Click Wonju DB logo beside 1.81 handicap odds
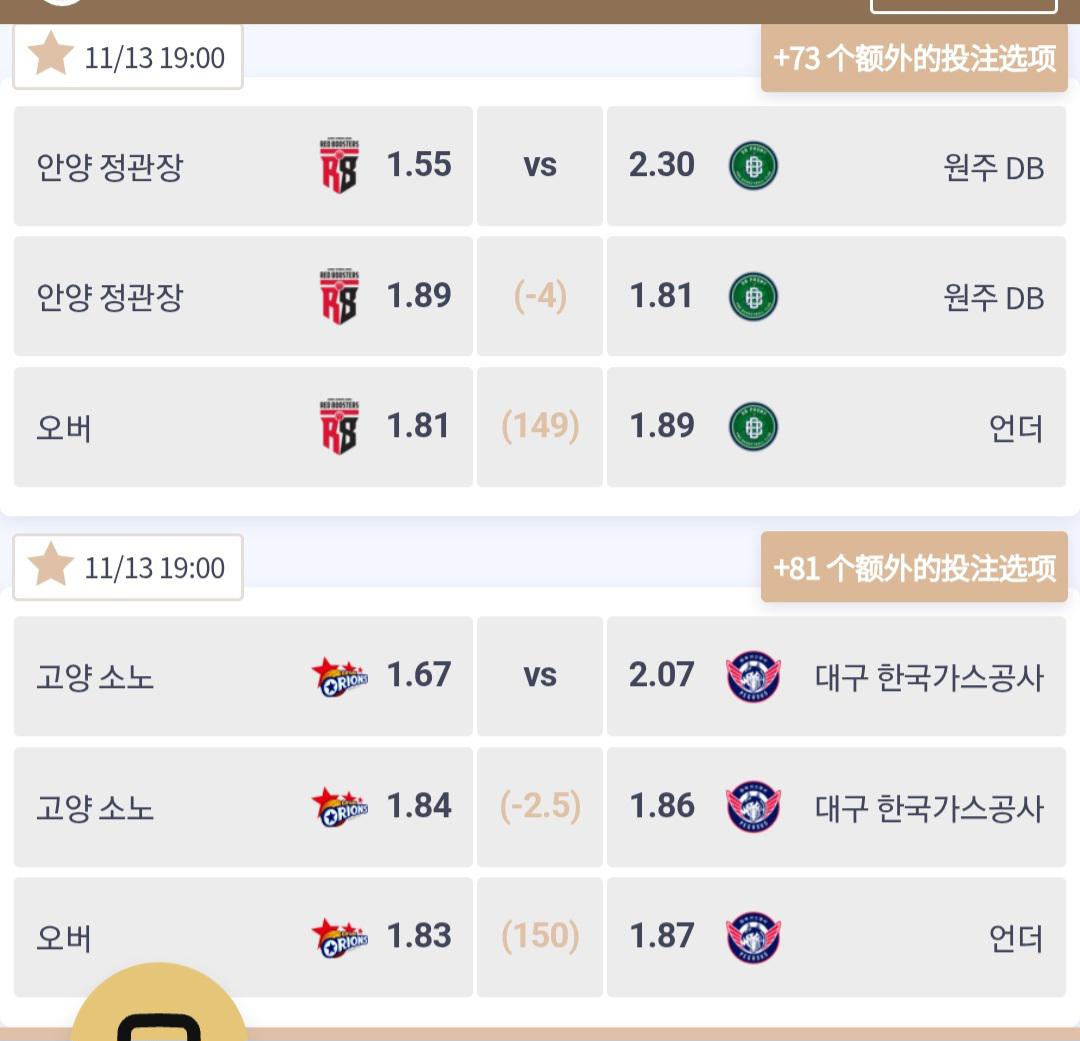The height and width of the screenshot is (1041, 1080). coord(753,297)
